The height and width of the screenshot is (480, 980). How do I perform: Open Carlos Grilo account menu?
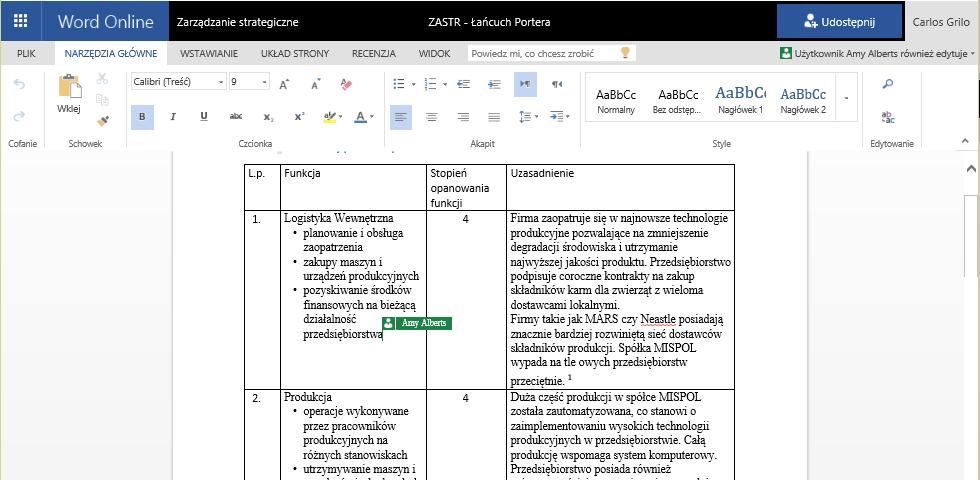click(942, 22)
